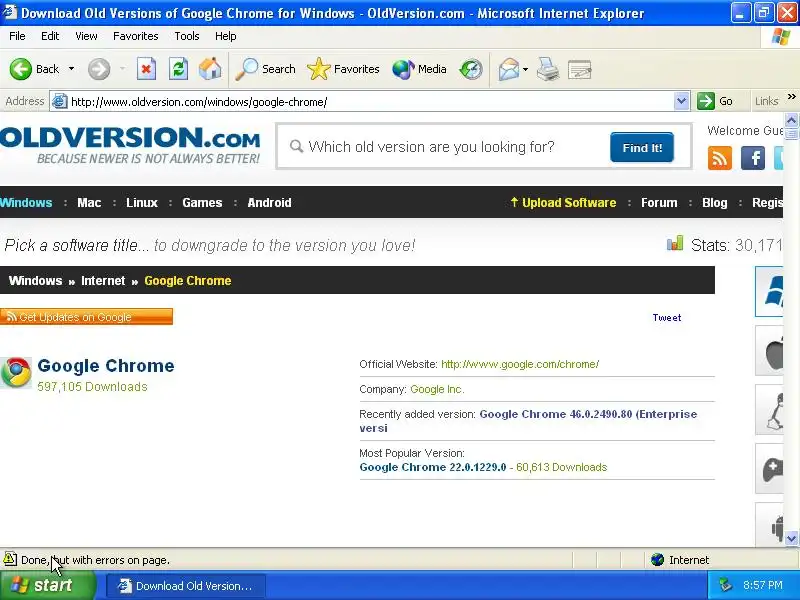Go to the Home page icon

(x=210, y=69)
